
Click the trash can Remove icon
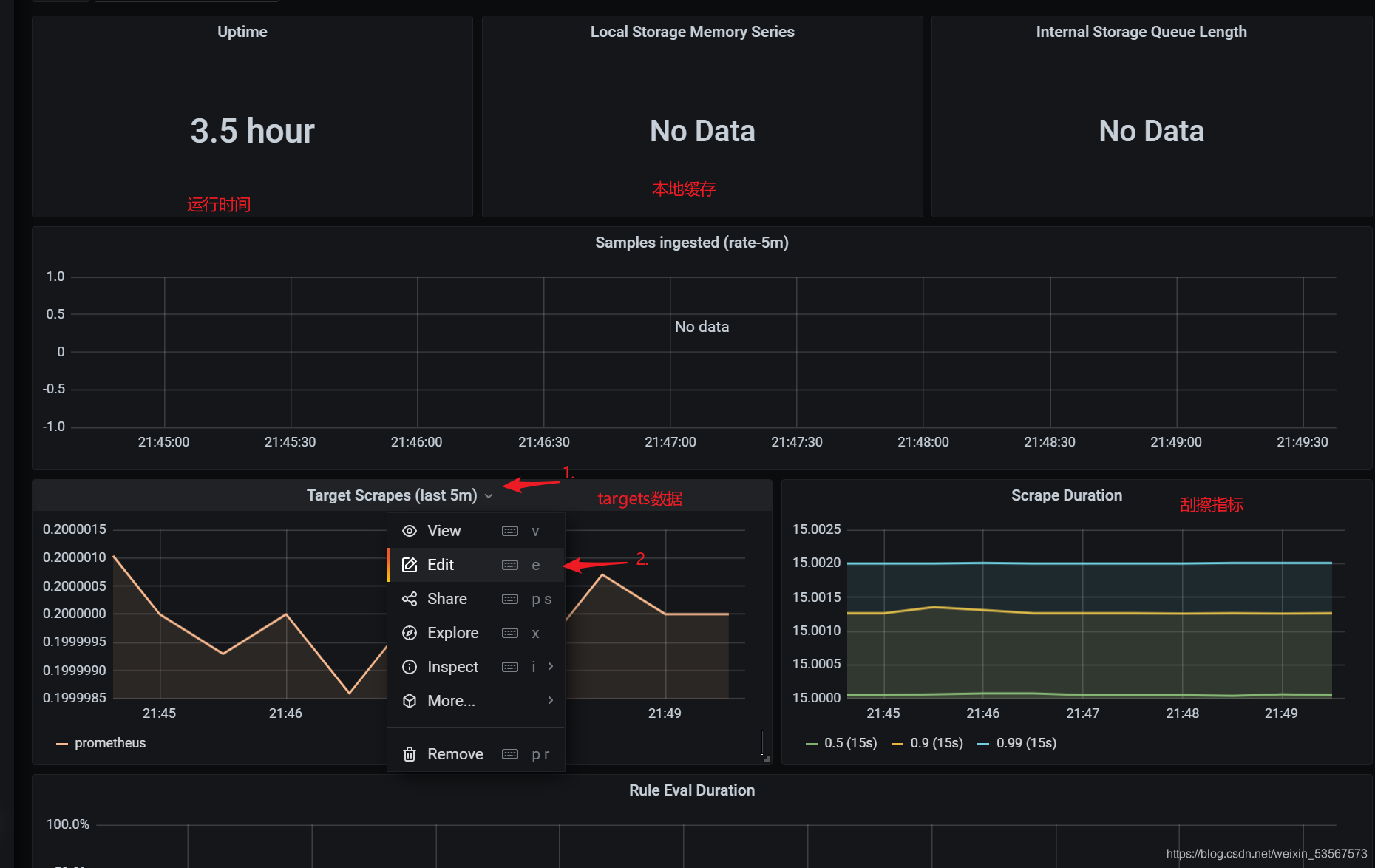coord(409,754)
